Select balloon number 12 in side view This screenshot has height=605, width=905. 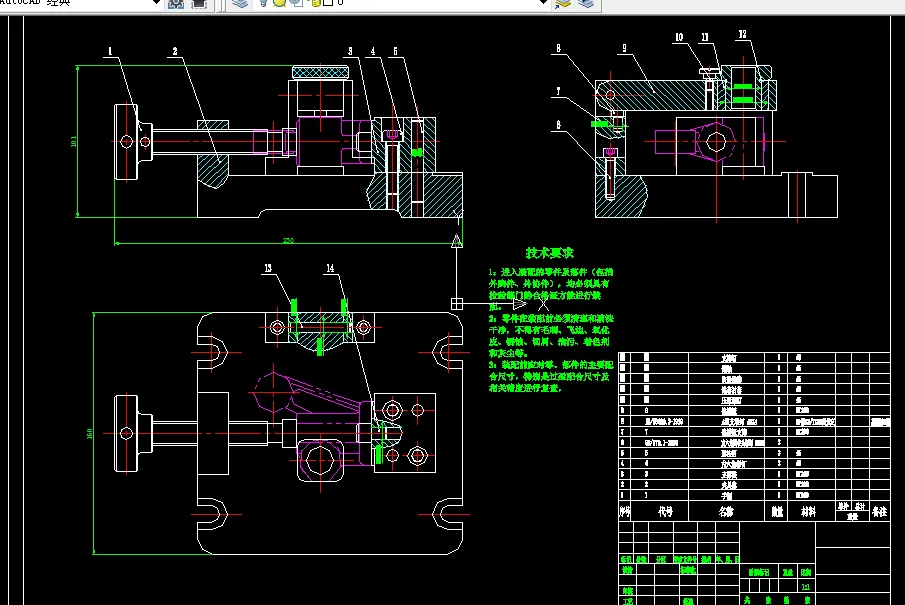pos(742,35)
